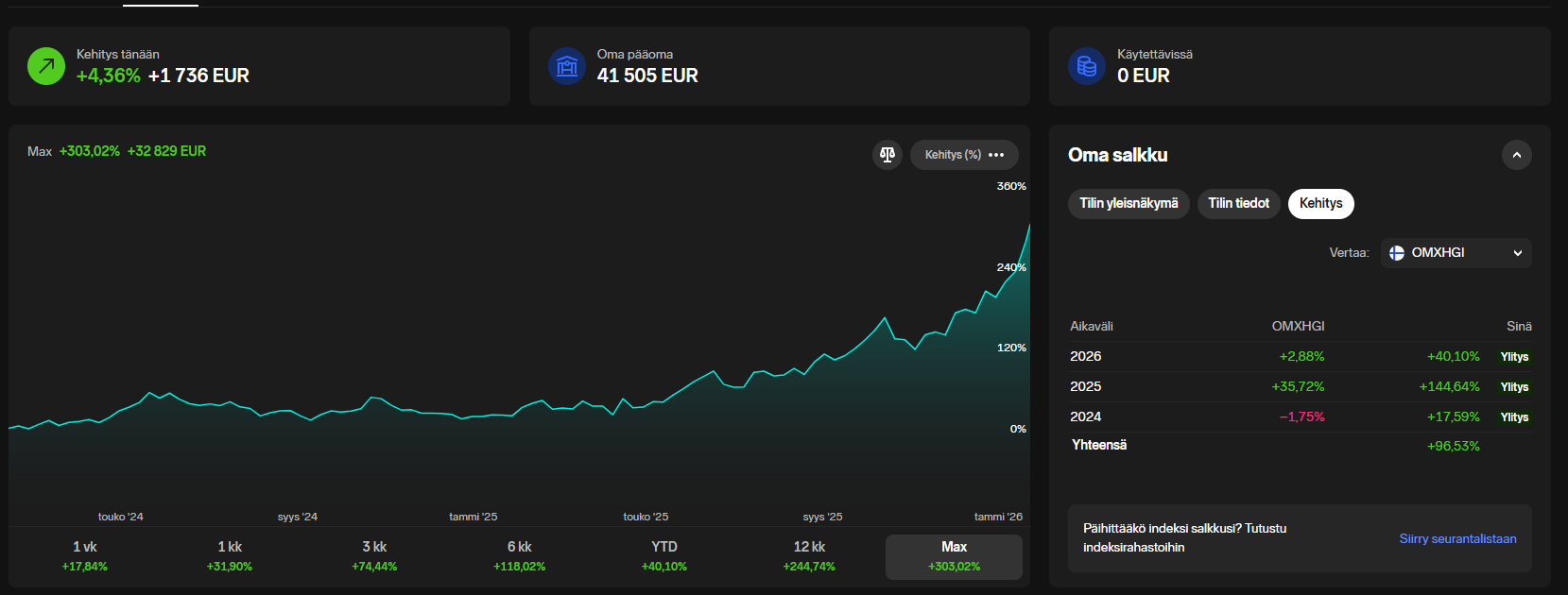This screenshot has width=1568, height=595.
Task: Switch to the Tilin yleisnäkymä tab
Action: [1129, 204]
